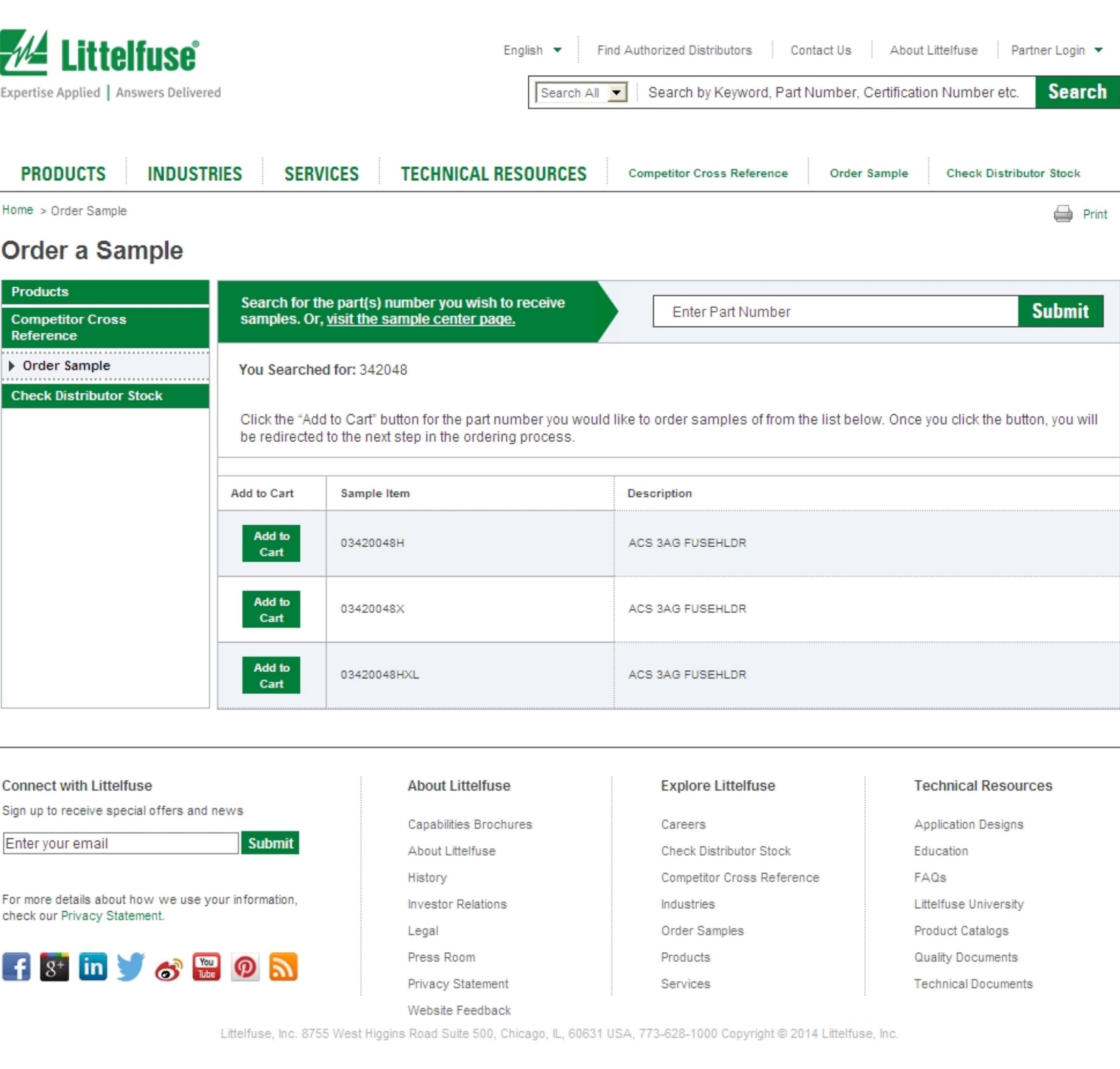Focus the Enter your email field
1120x1069 pixels.
(x=121, y=843)
